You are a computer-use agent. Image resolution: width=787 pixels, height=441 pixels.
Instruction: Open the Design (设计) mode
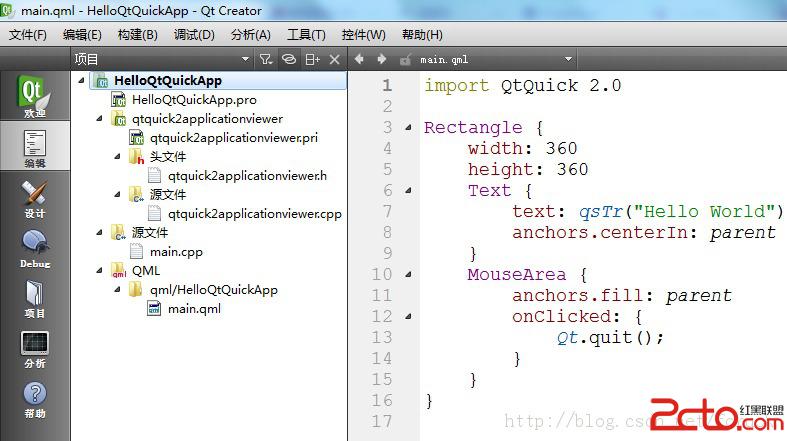(x=35, y=199)
